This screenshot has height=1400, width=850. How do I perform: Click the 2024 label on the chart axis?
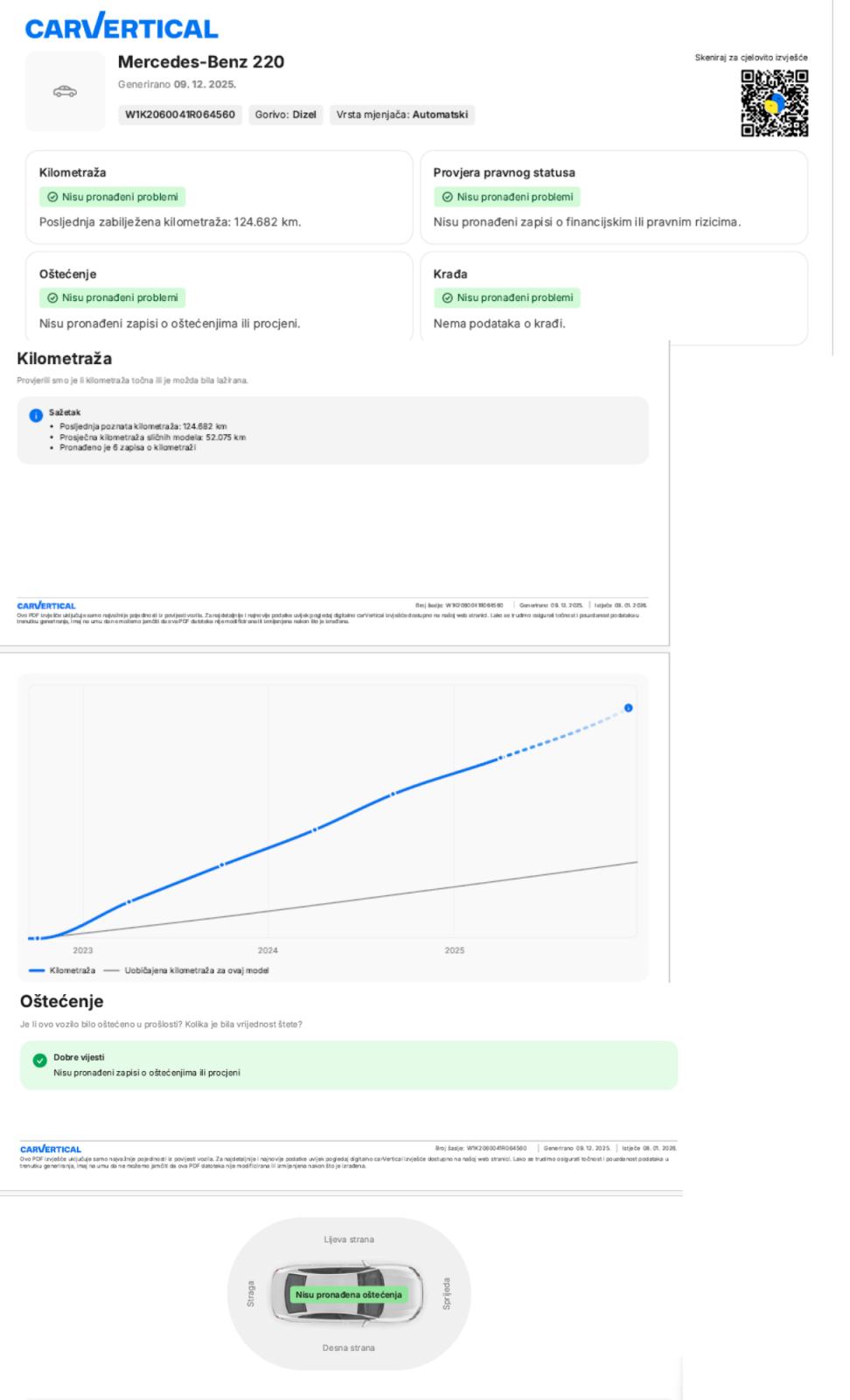coord(268,950)
